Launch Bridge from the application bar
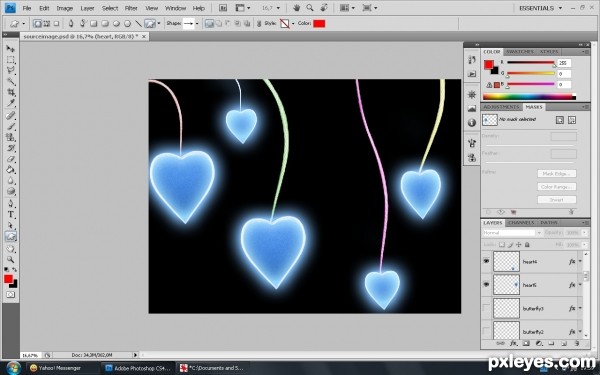 click(223, 8)
